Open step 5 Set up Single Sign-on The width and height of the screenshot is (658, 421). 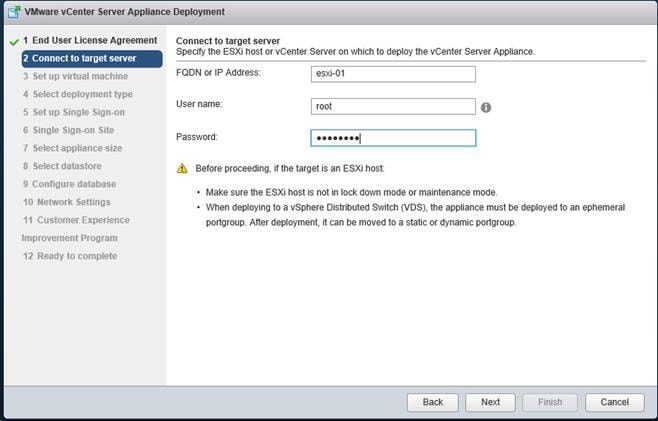click(x=74, y=112)
